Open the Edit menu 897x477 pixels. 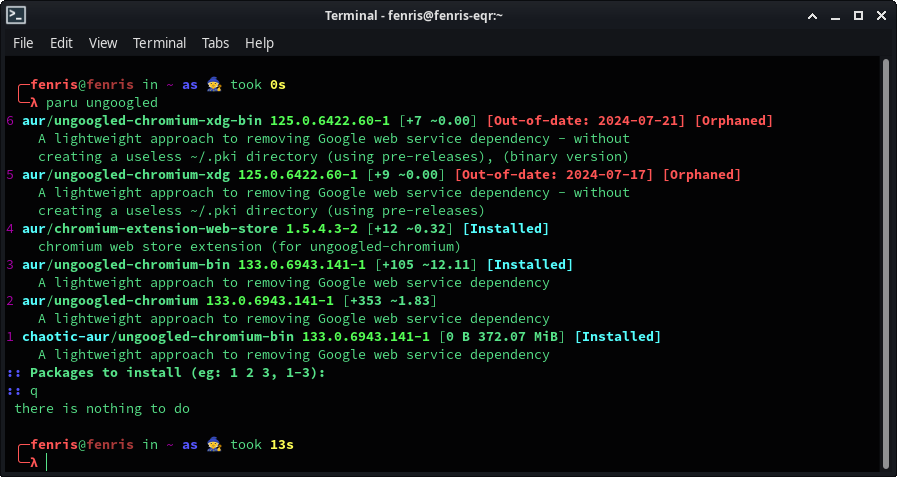coord(61,43)
